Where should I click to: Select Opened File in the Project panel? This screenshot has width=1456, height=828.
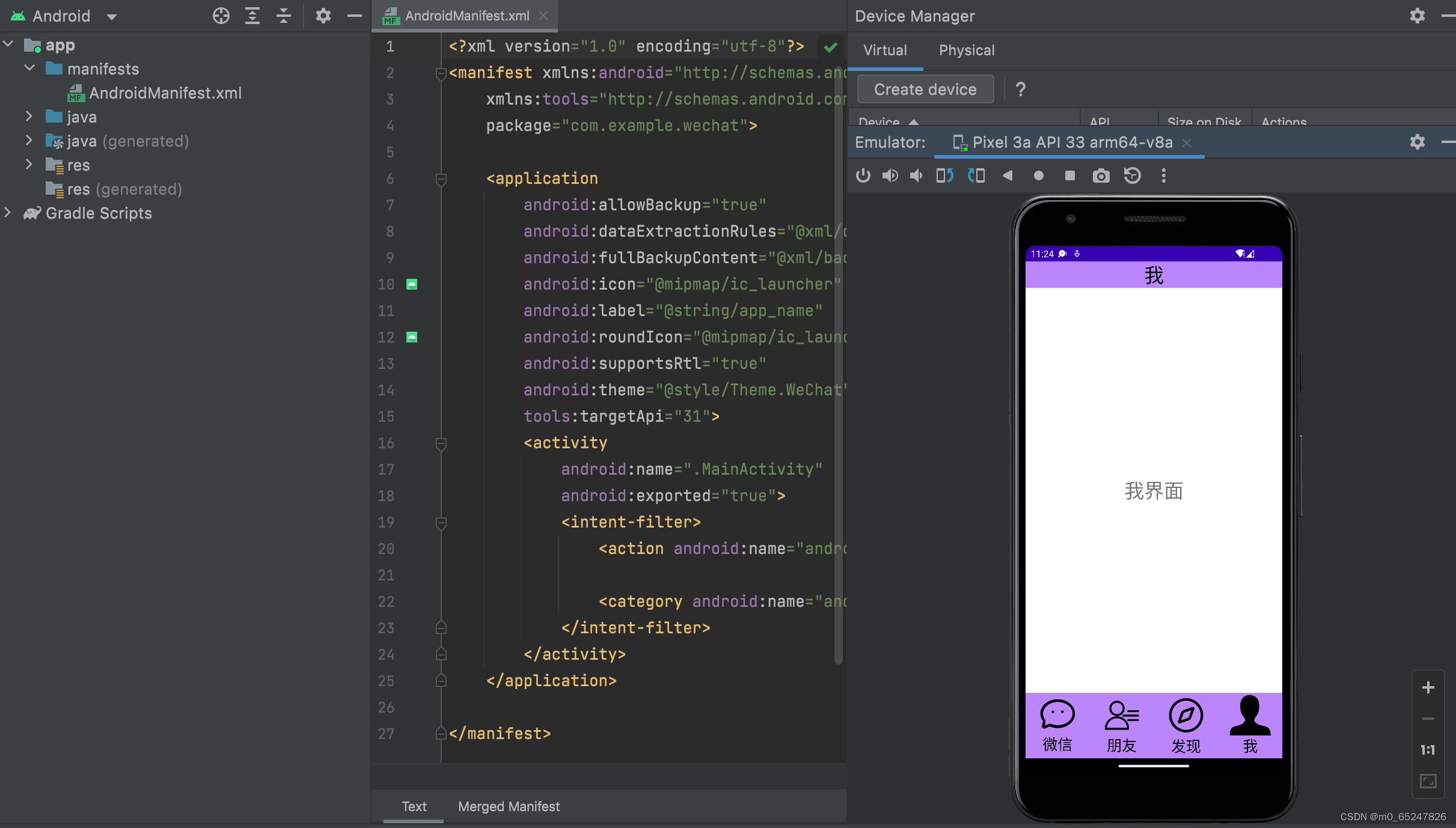220,16
